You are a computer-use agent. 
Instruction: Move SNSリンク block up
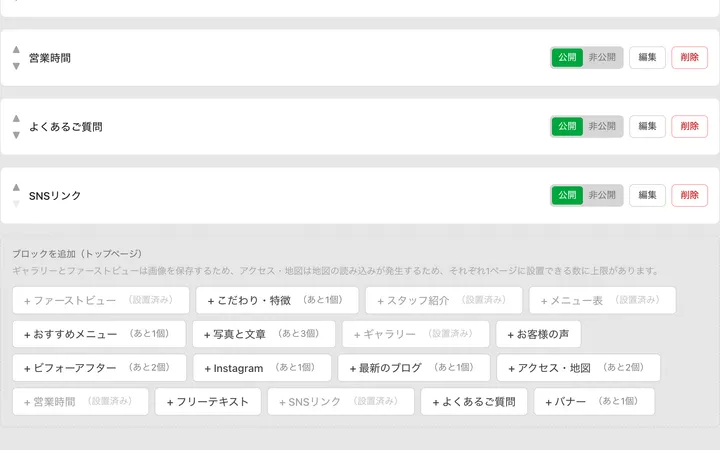point(16,187)
